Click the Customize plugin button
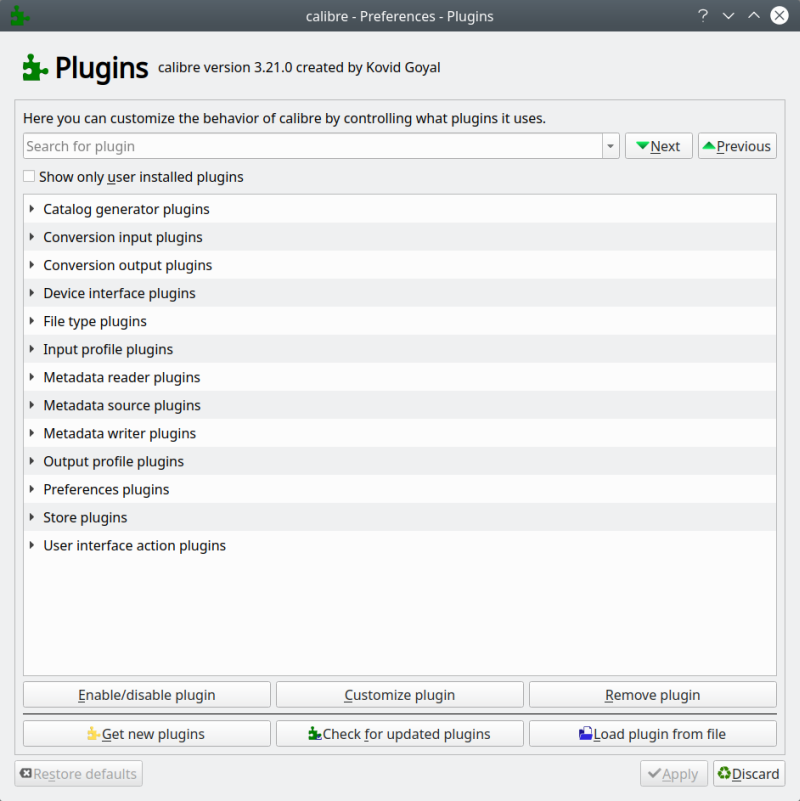 tap(399, 694)
